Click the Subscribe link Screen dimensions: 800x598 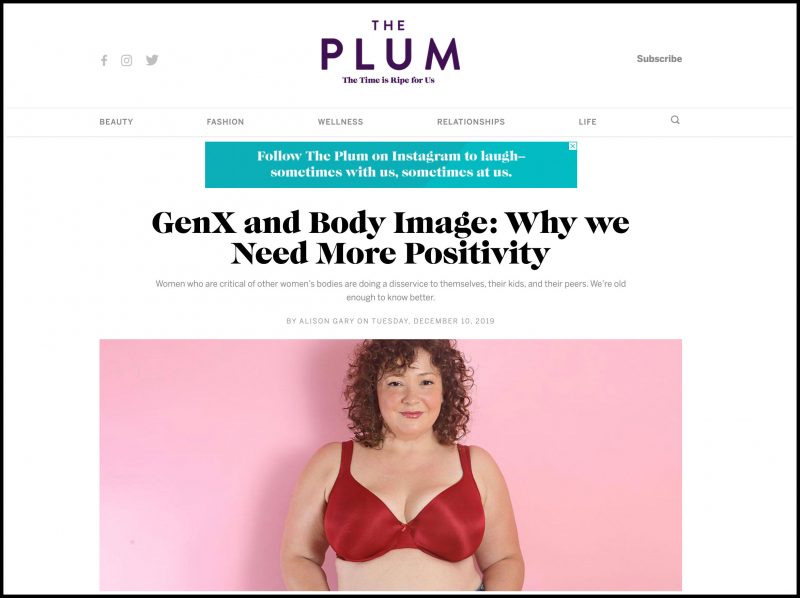click(x=659, y=59)
